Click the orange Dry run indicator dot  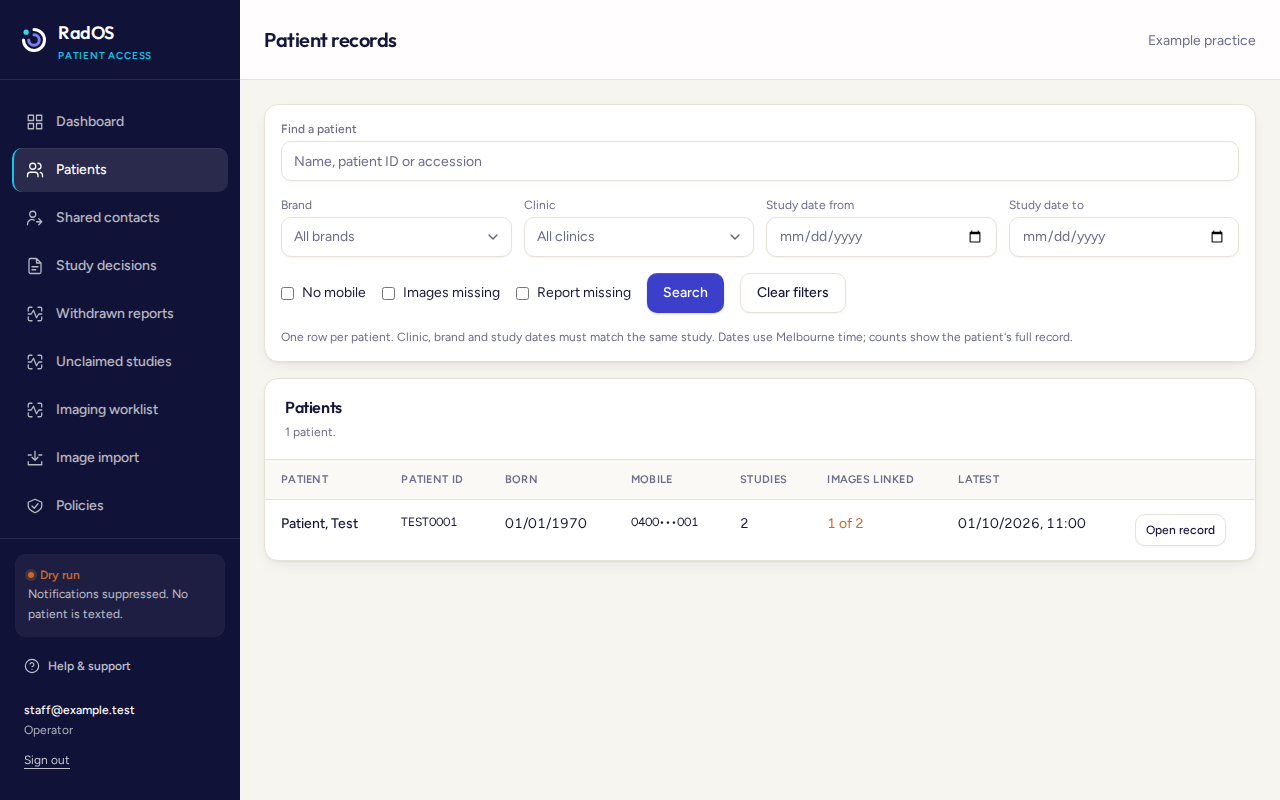[31, 575]
